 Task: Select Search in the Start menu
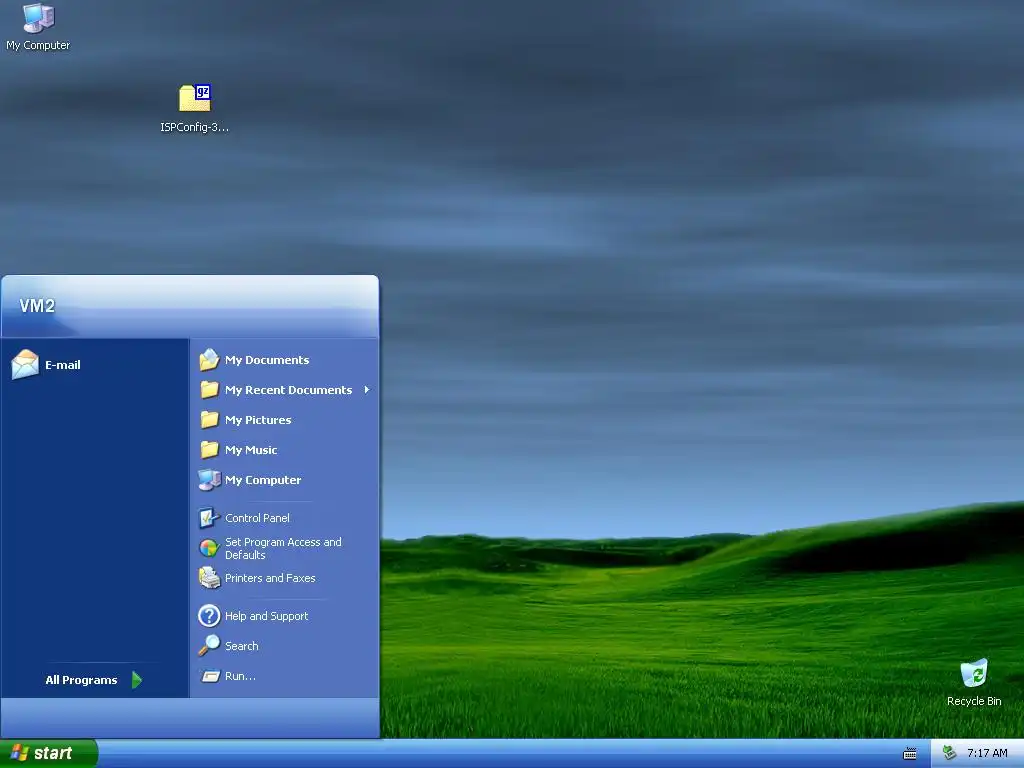click(242, 646)
